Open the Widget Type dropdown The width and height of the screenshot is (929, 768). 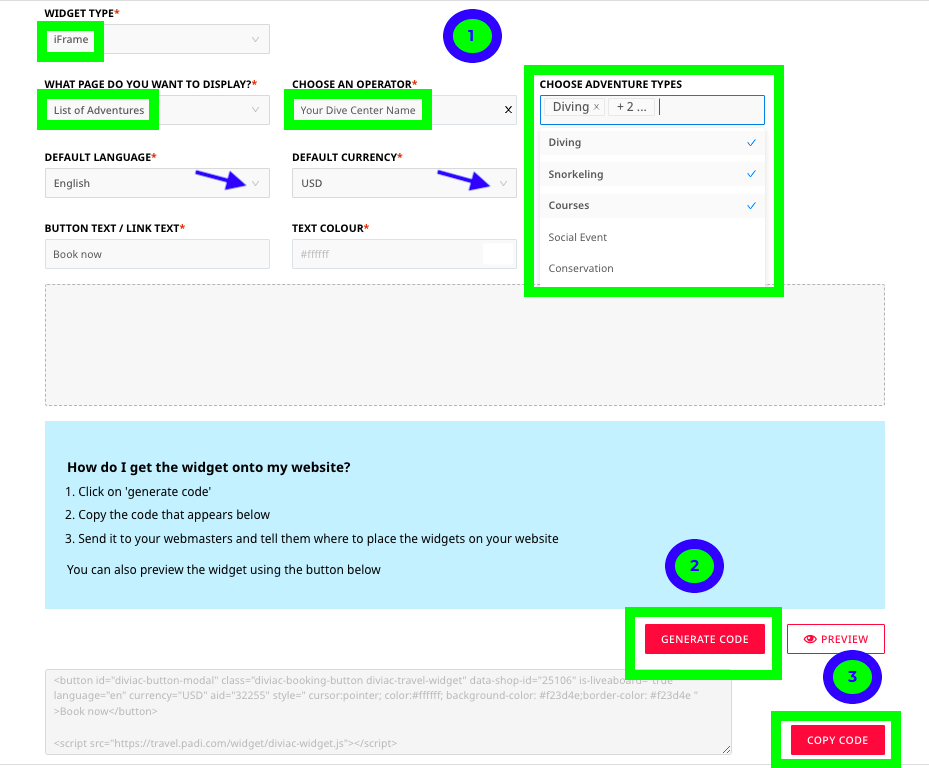[255, 40]
